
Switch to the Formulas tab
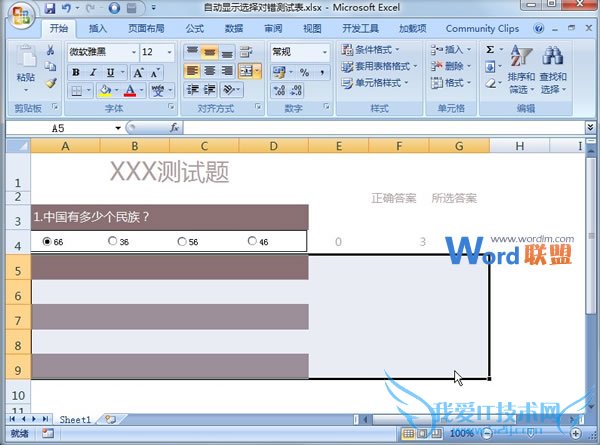click(x=194, y=28)
